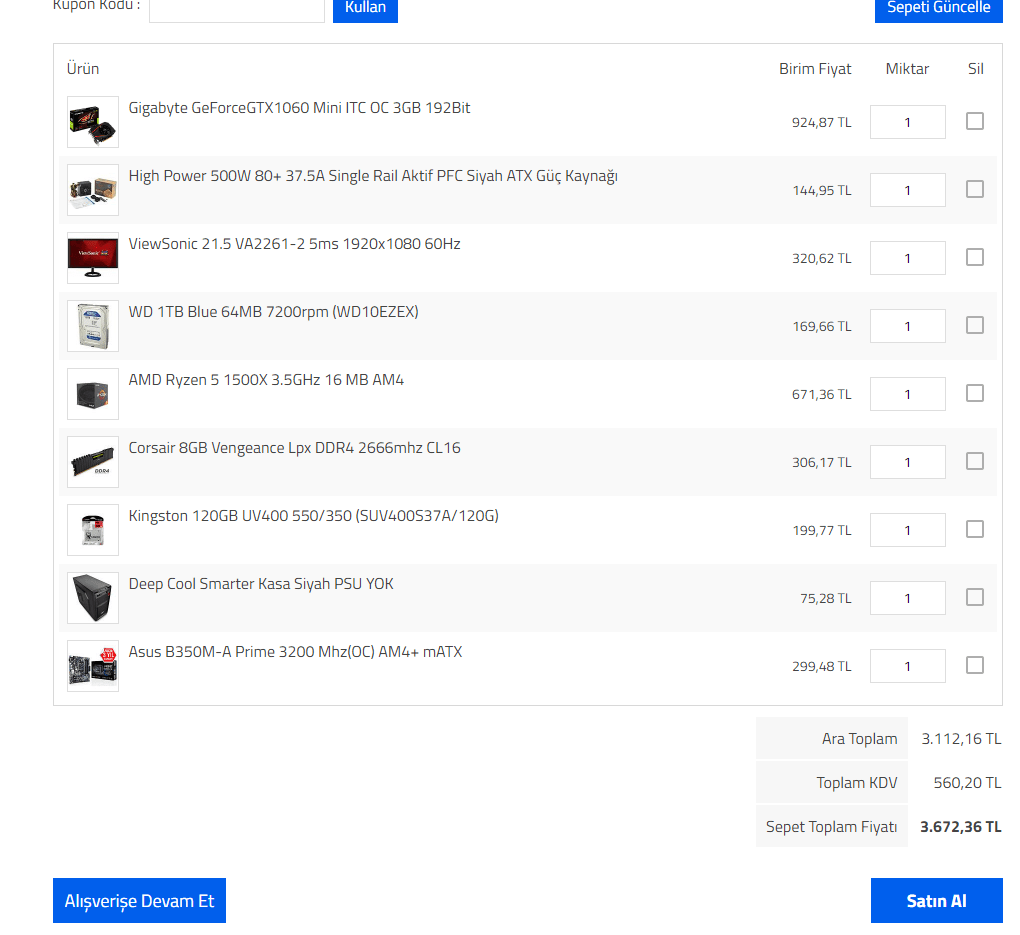1020x935 pixels.
Task: Tick delete checkbox for WD 1TB Blue
Action: tap(974, 325)
